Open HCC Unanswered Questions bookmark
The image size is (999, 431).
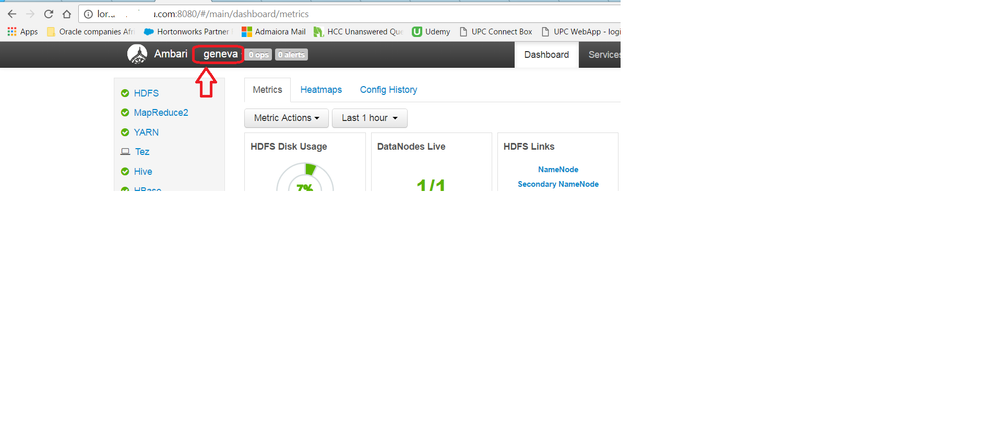pos(358,31)
